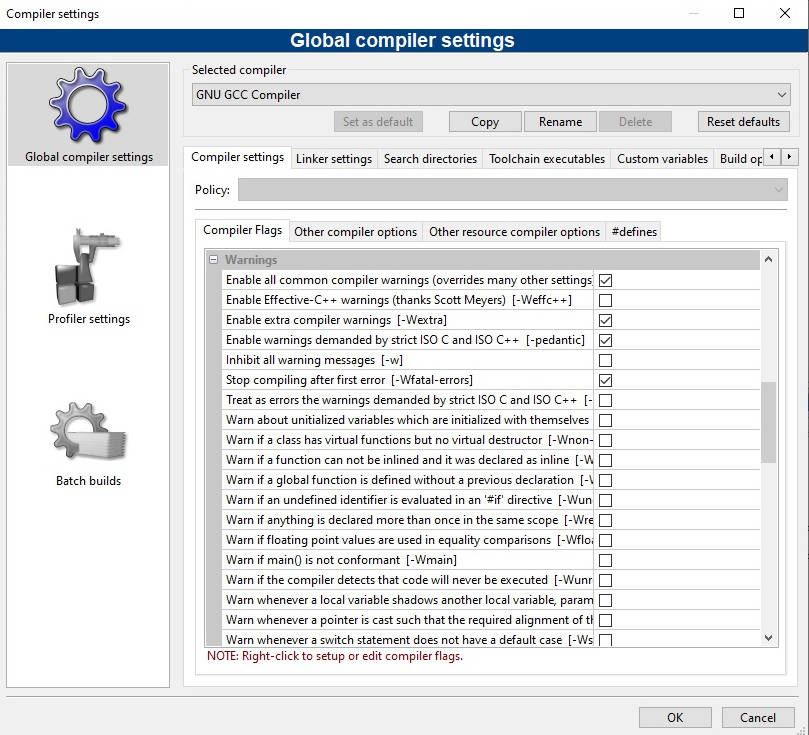Rename the GNU GCC Compiler
Image resolution: width=809 pixels, height=735 pixels.
coord(560,122)
